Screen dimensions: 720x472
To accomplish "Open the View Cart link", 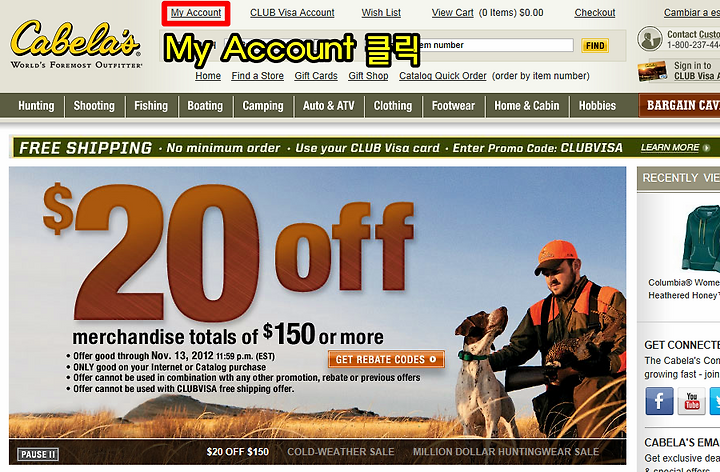I will (452, 13).
